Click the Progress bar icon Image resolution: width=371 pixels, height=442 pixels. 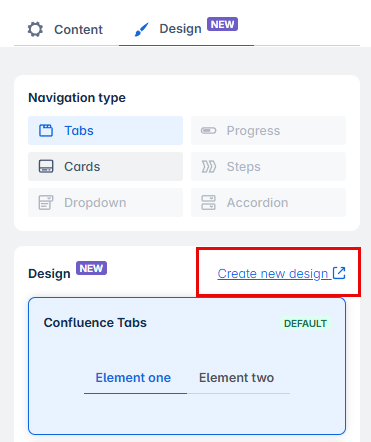[209, 130]
